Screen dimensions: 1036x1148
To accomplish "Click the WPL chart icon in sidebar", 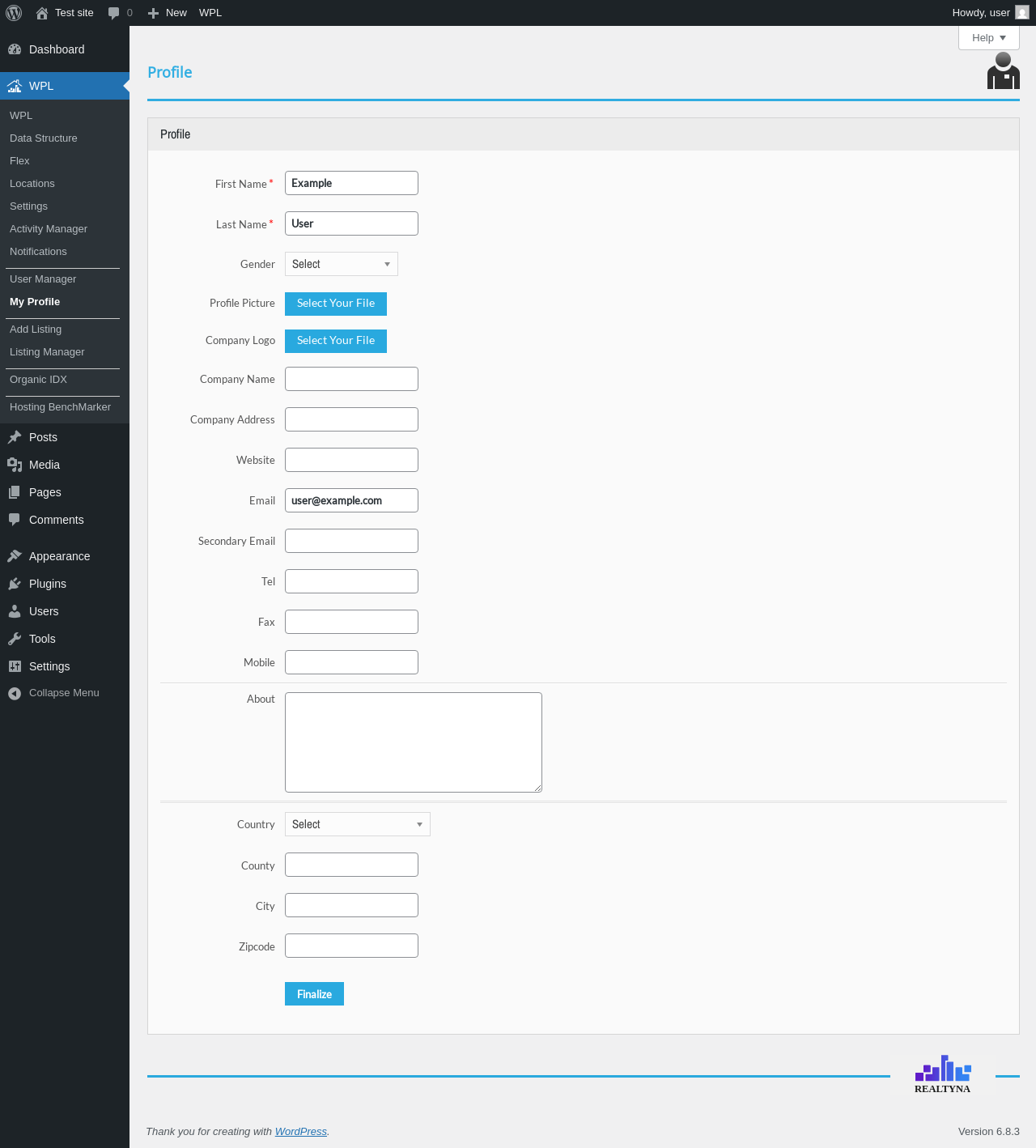I will click(15, 86).
